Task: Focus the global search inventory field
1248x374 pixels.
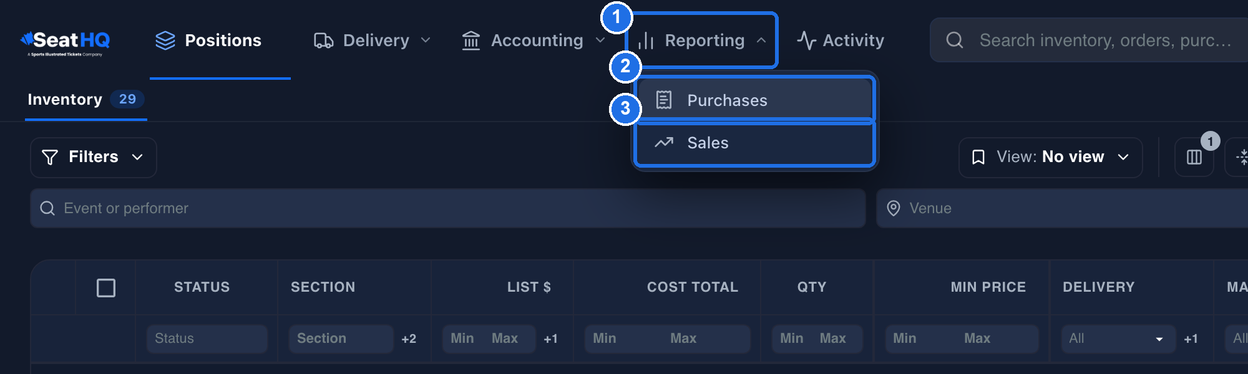Action: pyautogui.click(x=1090, y=40)
